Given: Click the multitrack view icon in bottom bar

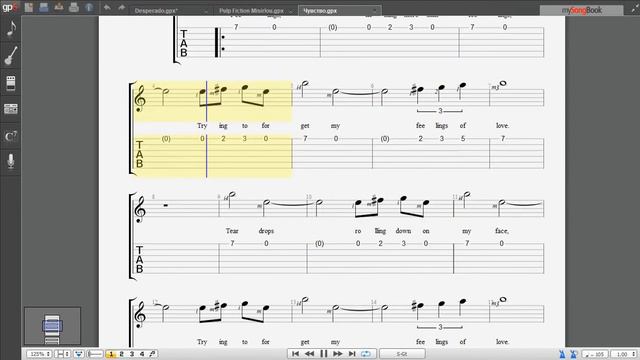Looking at the screenshot, I should coord(79,354).
